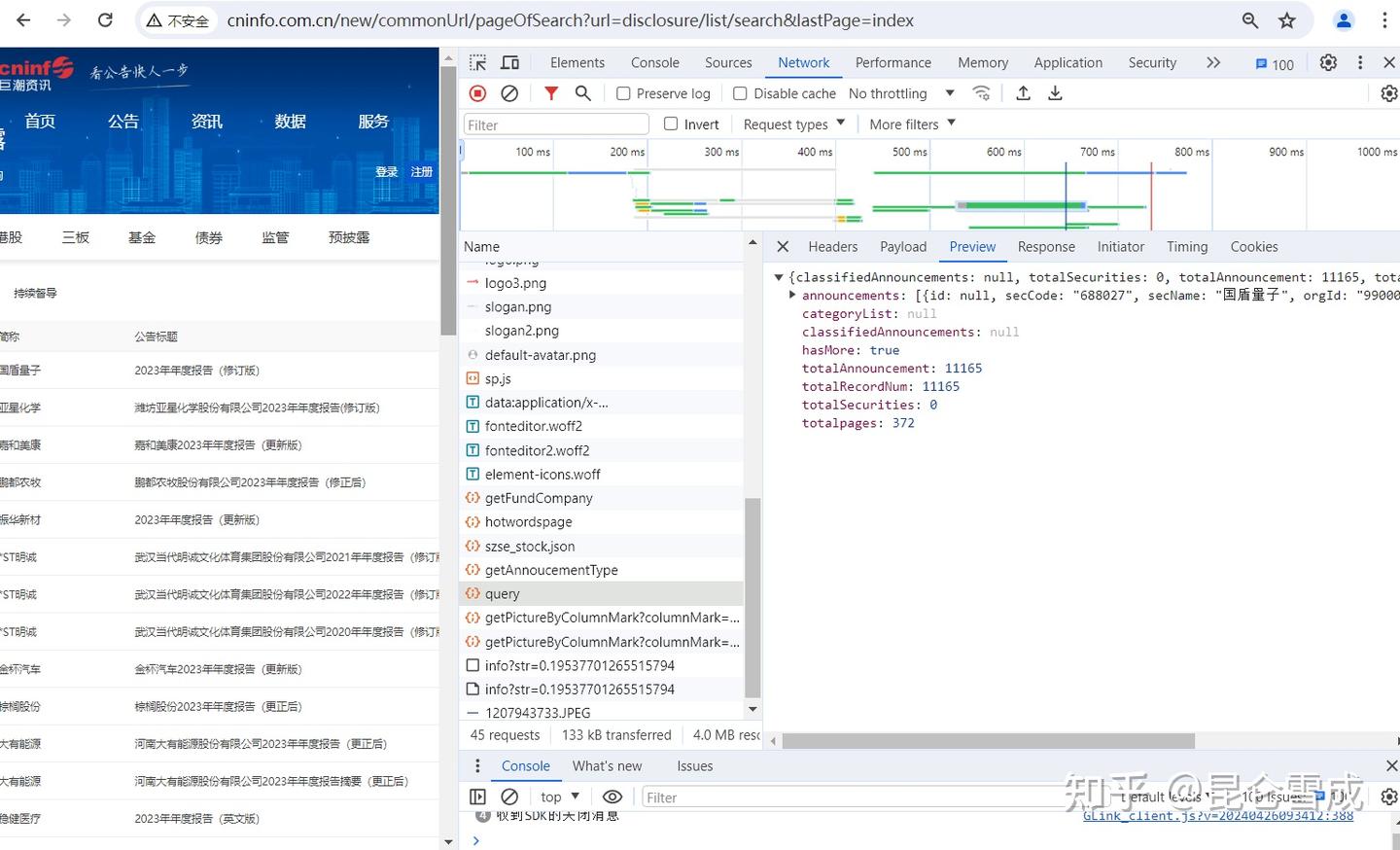Screen dimensions: 1400x850
Task: Open network conditions wifi icon
Action: pos(982,93)
